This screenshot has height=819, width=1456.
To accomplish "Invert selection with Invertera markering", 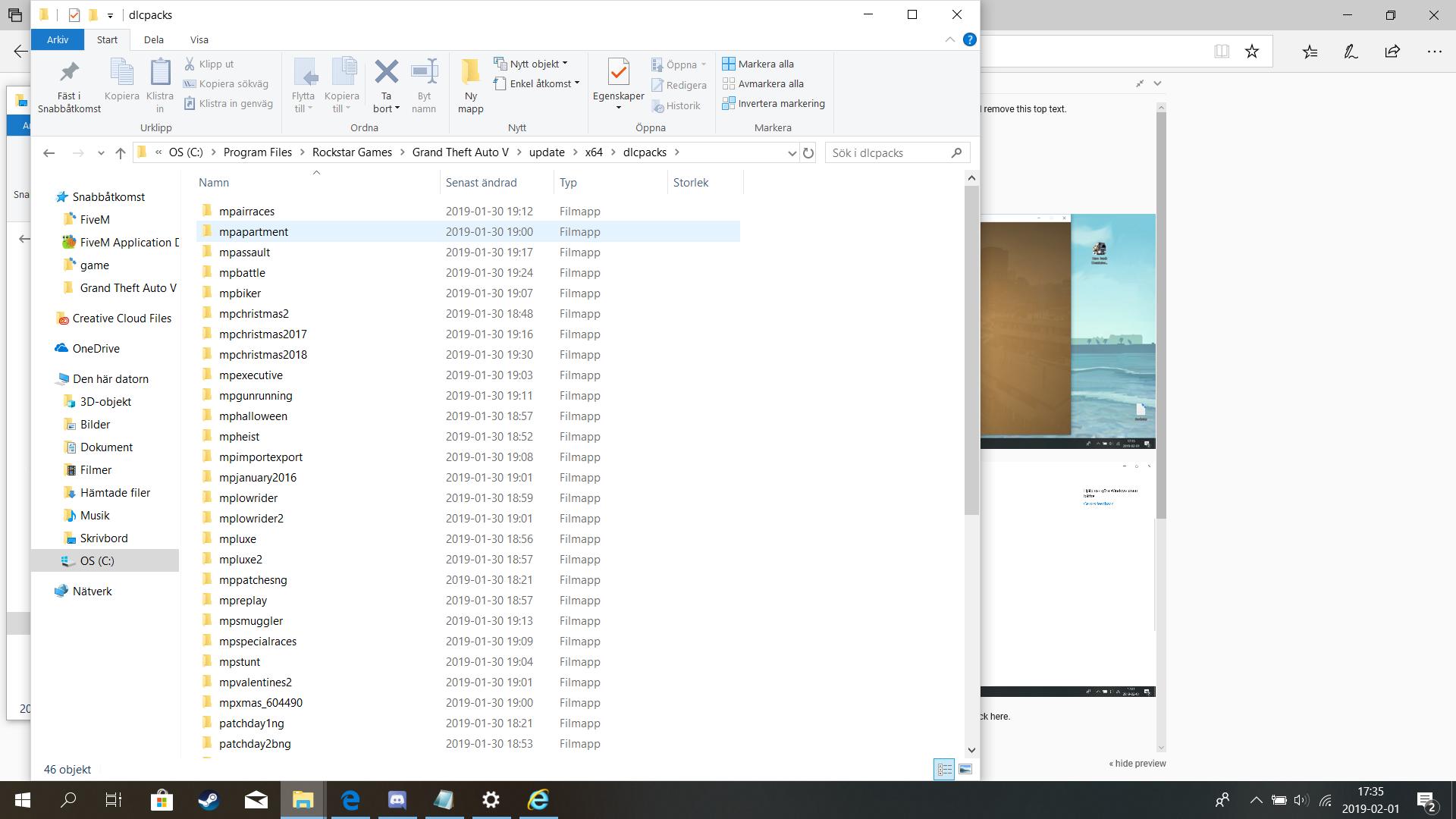I will (774, 103).
